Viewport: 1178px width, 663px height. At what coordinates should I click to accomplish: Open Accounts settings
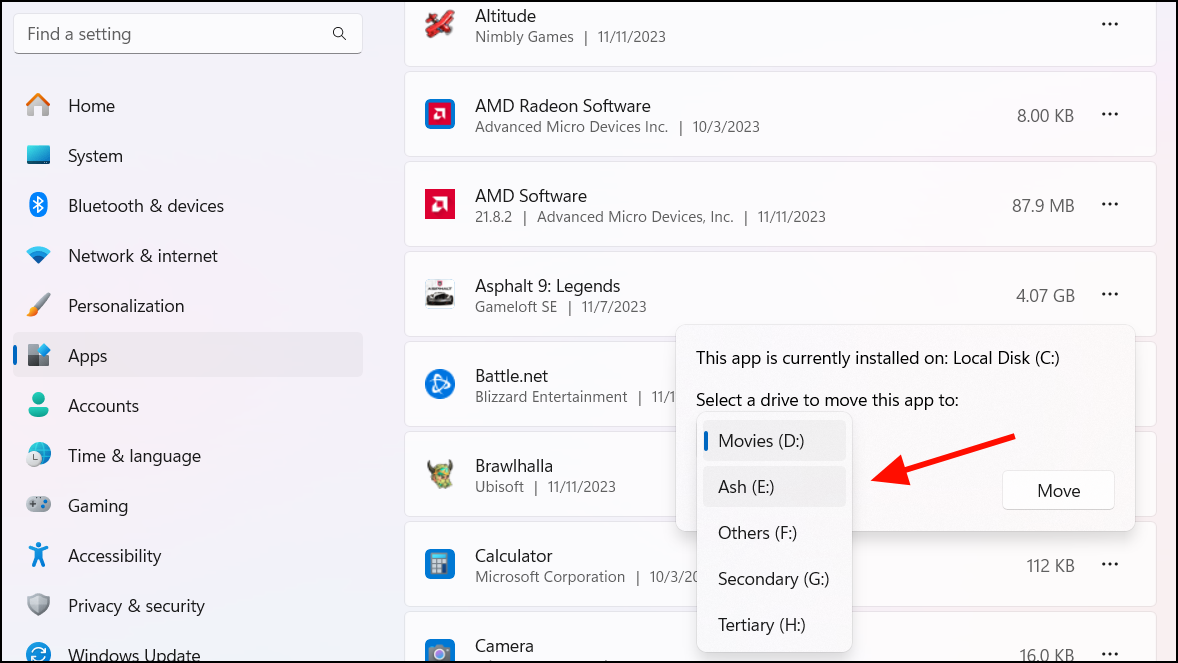[188, 405]
